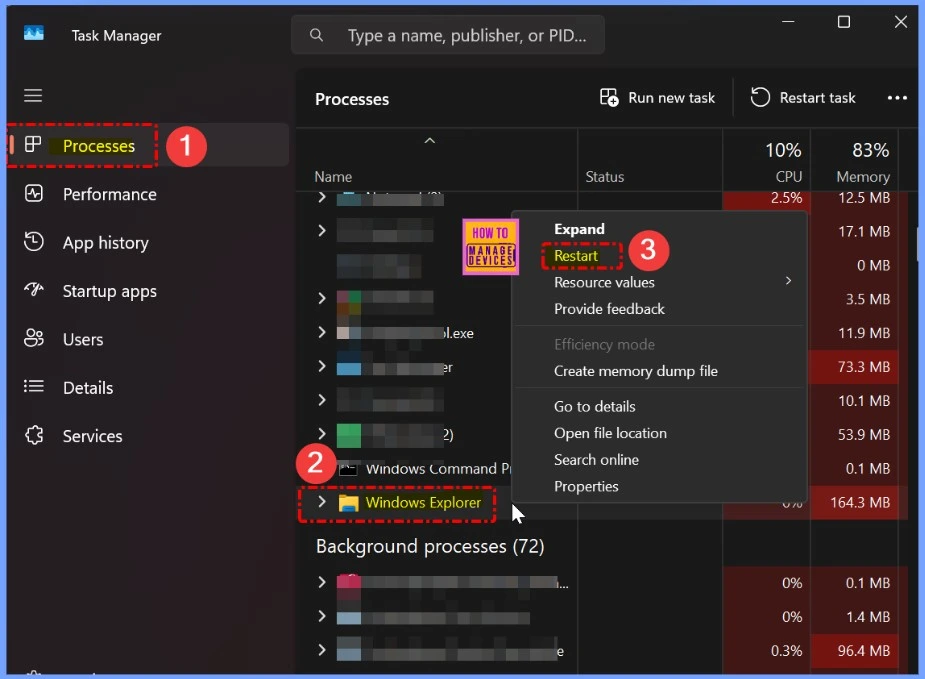Click the Performance sidebar icon
Viewport: 925px width, 679px height.
[x=34, y=193]
